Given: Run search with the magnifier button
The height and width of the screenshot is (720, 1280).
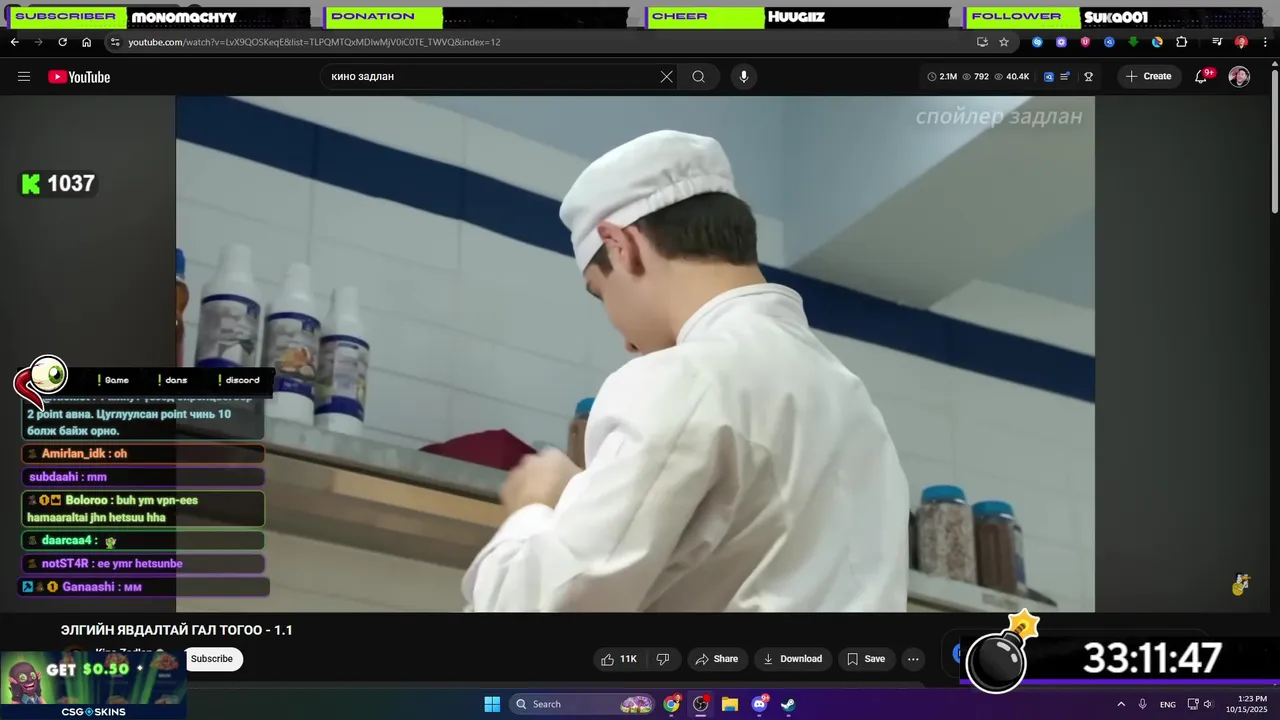Looking at the screenshot, I should coord(699,77).
